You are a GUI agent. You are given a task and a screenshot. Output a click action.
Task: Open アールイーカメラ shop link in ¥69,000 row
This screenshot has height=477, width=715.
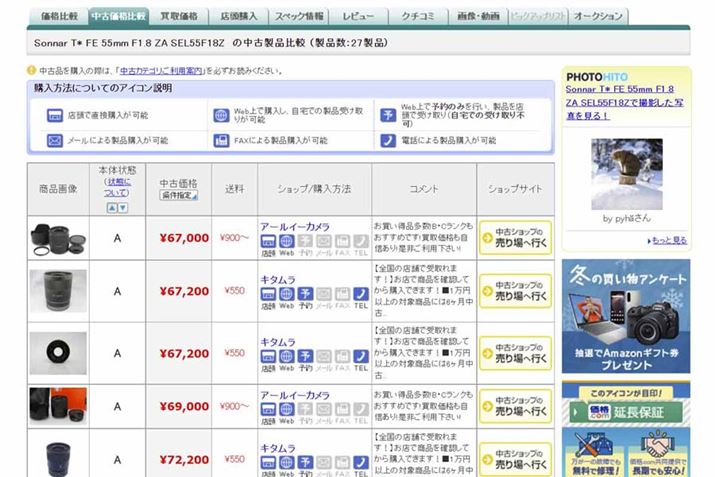click(x=294, y=395)
